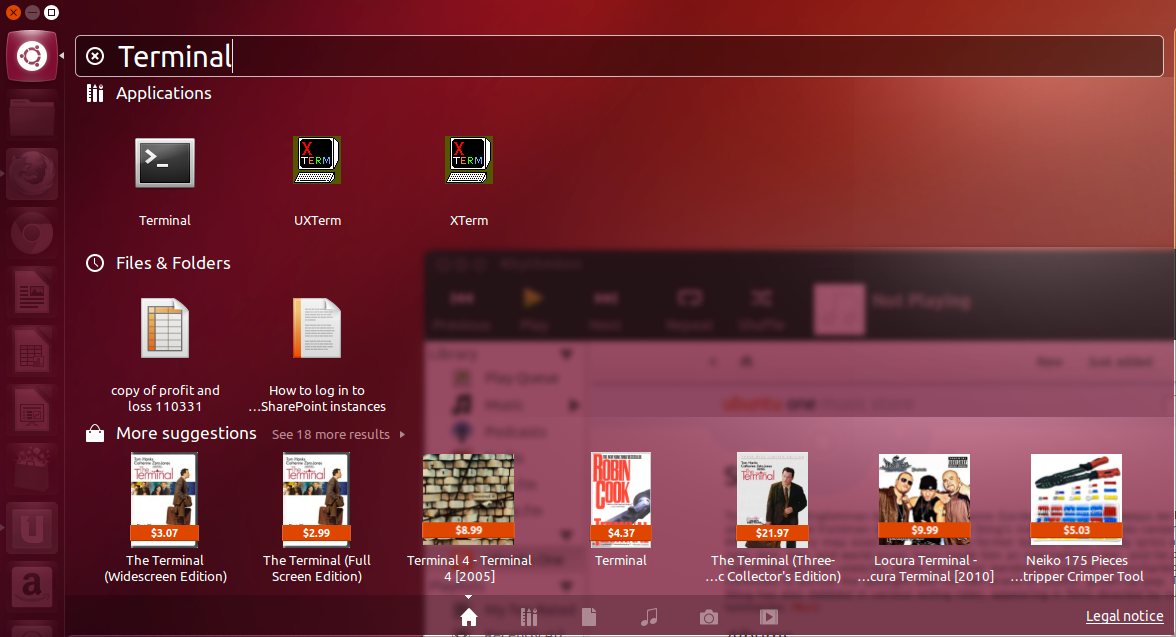Open Chrome browser from the launcher
The width and height of the screenshot is (1176, 637).
[x=32, y=233]
